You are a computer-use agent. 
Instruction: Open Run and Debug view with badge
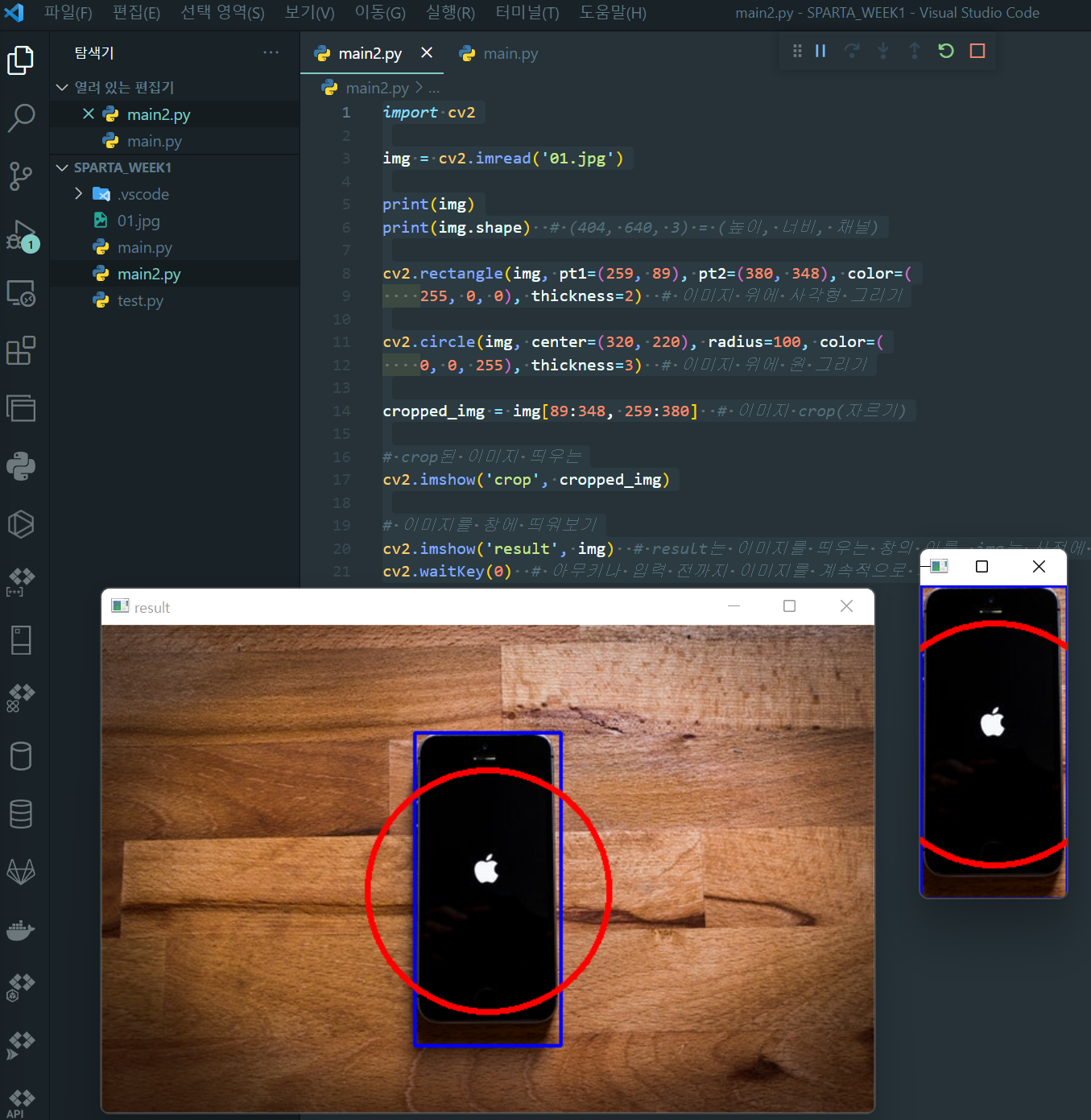pos(21,235)
